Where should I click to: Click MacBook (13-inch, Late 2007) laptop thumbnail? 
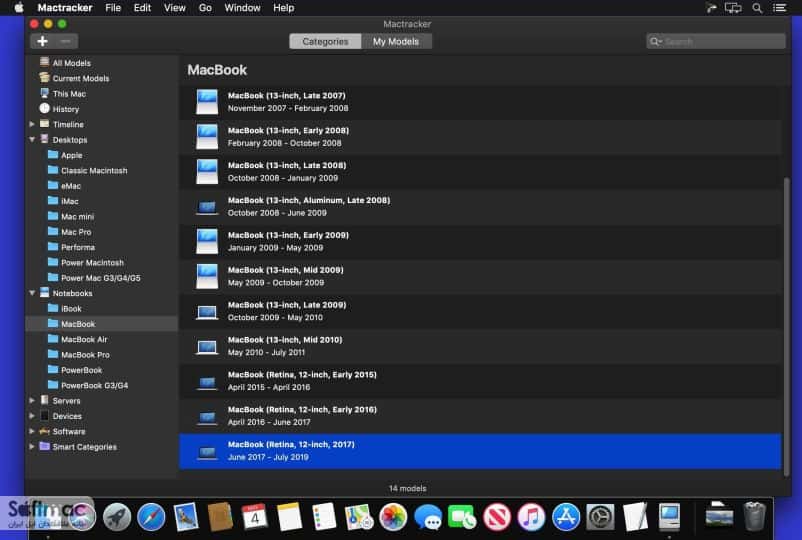207,102
